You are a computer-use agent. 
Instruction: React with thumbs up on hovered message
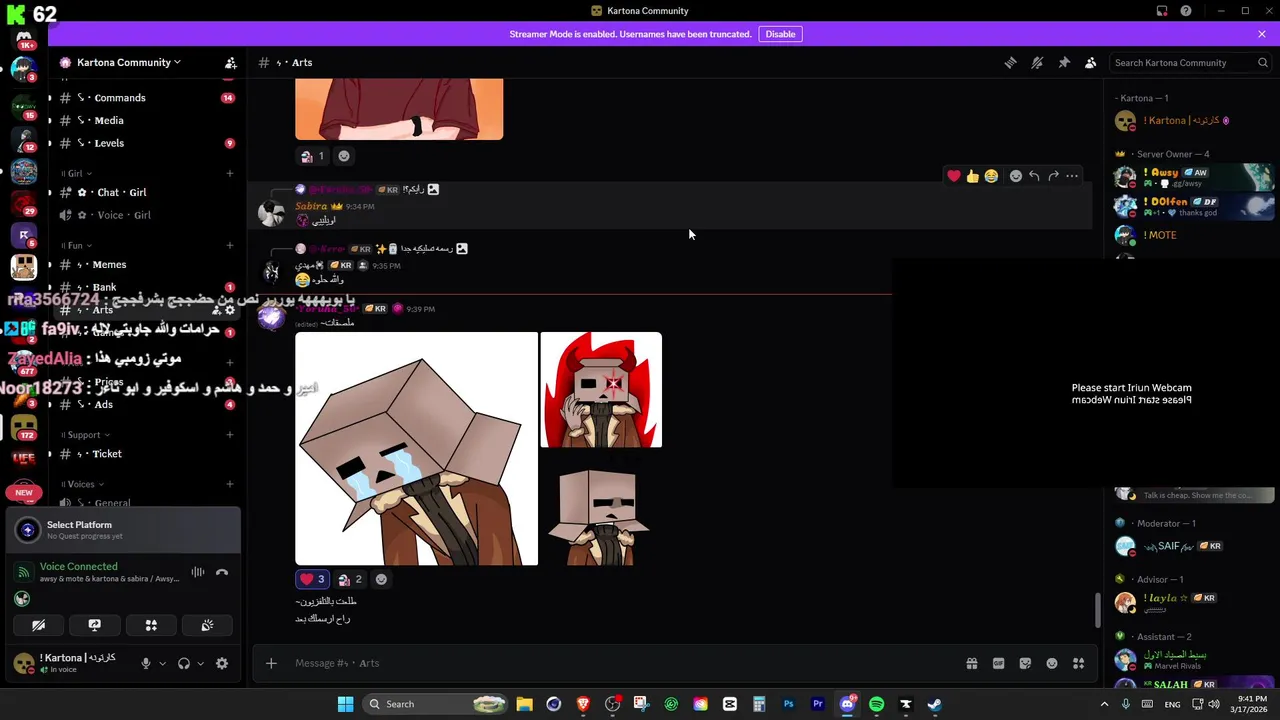tap(972, 176)
